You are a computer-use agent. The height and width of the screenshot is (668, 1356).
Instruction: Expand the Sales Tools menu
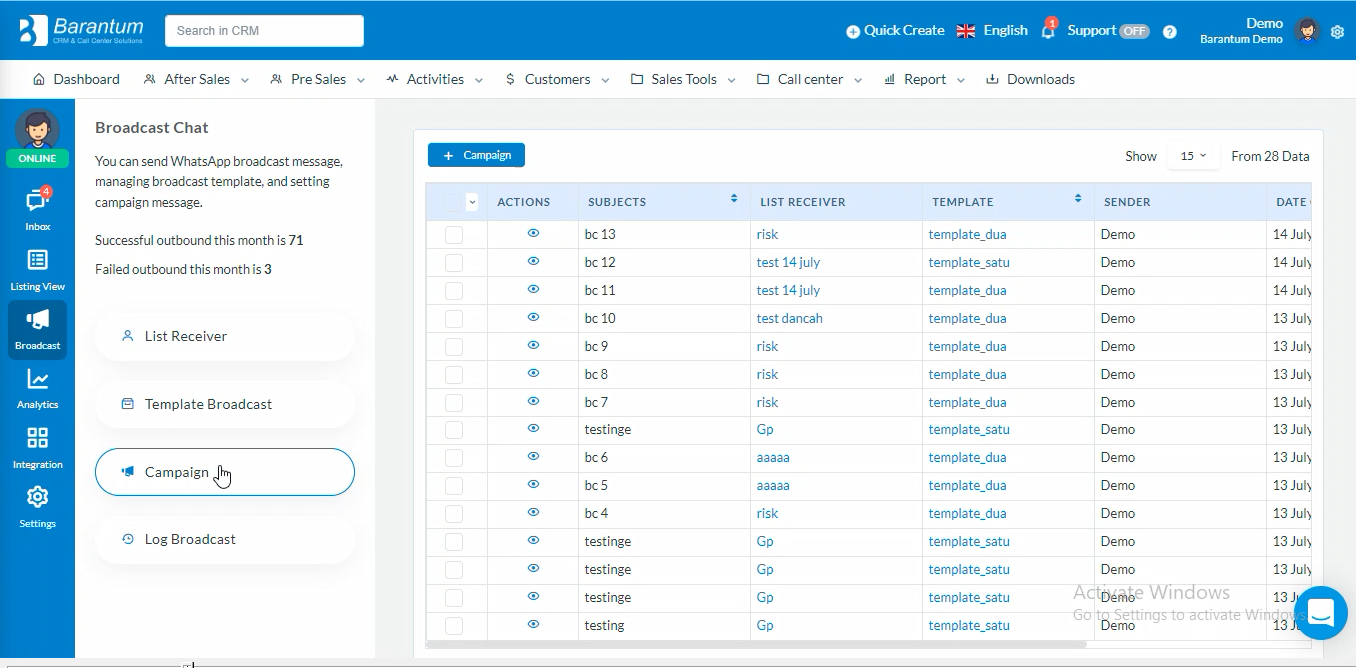click(683, 79)
